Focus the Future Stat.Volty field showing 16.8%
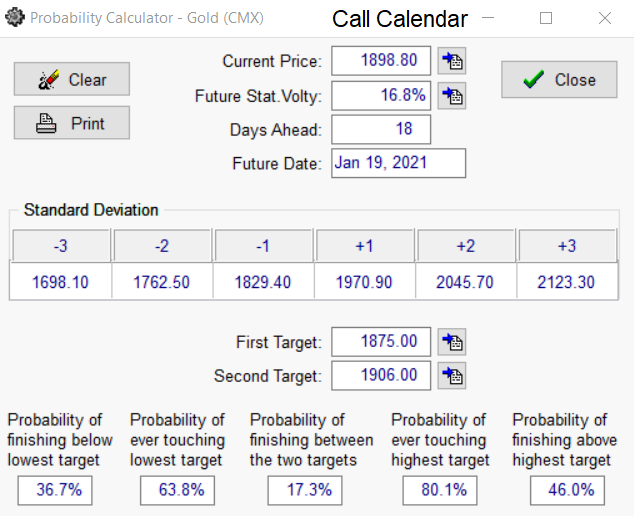The width and height of the screenshot is (634, 516). click(381, 96)
